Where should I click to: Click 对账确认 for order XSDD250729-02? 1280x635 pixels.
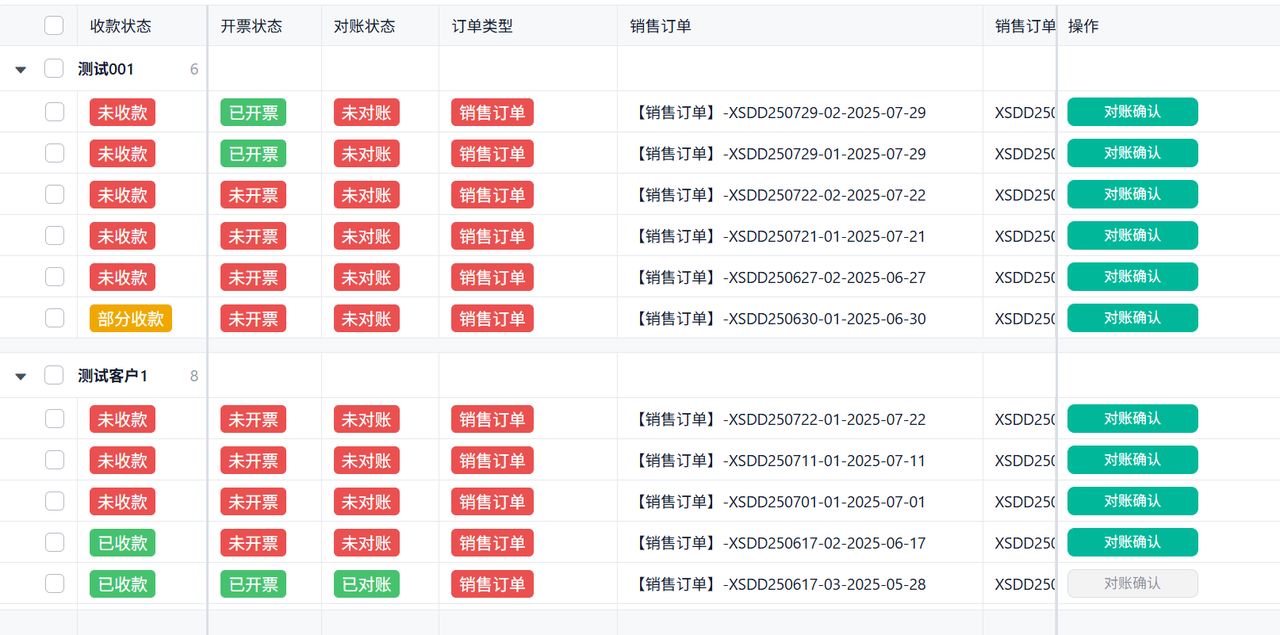(1132, 112)
